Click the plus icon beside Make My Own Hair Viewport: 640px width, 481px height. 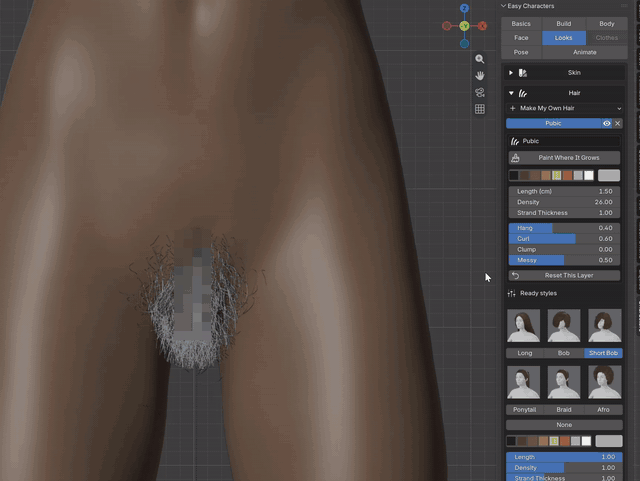tap(513, 108)
